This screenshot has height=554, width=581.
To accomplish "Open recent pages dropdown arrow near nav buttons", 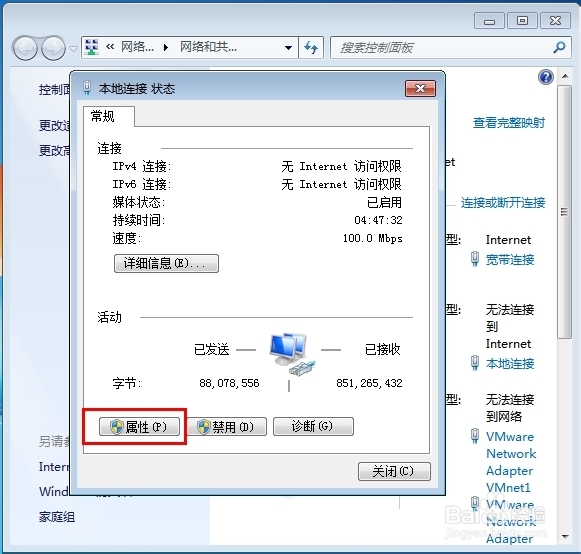I will tap(73, 49).
